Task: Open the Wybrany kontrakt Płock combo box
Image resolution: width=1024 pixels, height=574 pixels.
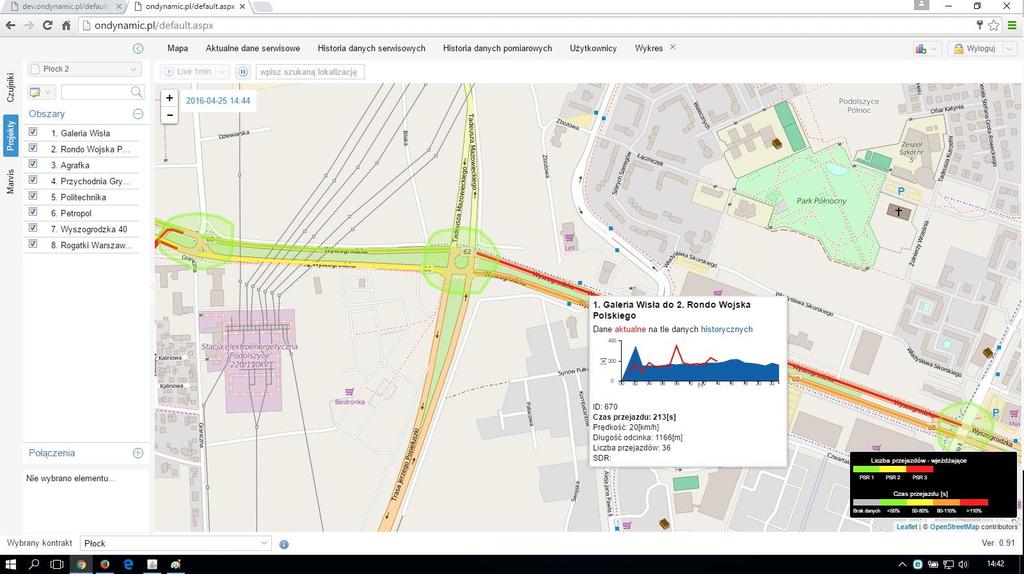Action: click(175, 543)
